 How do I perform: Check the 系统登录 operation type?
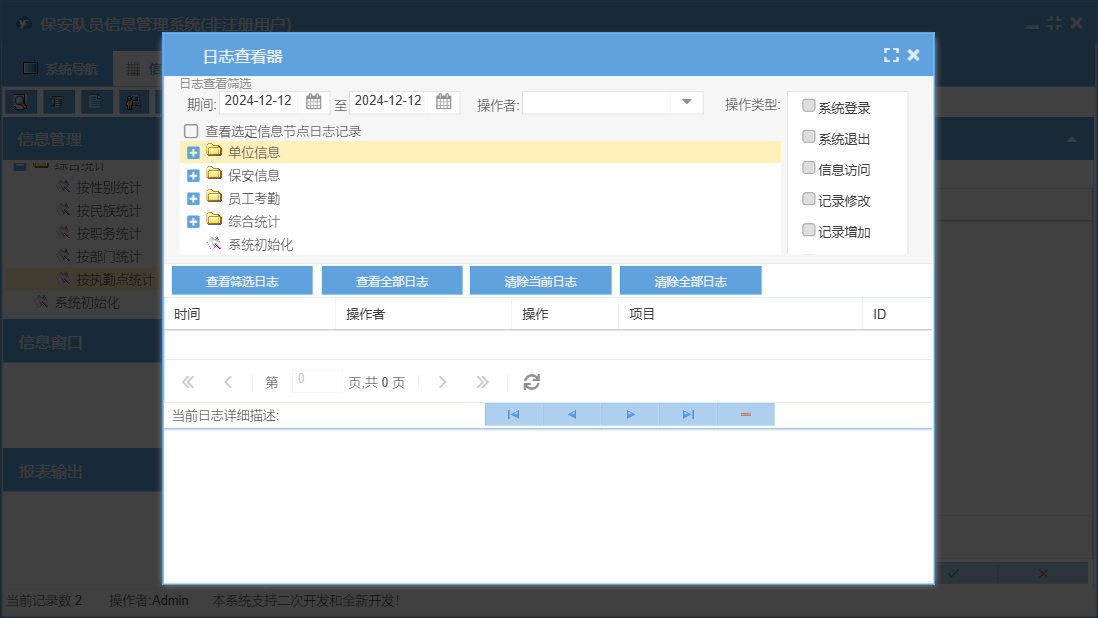(x=808, y=106)
